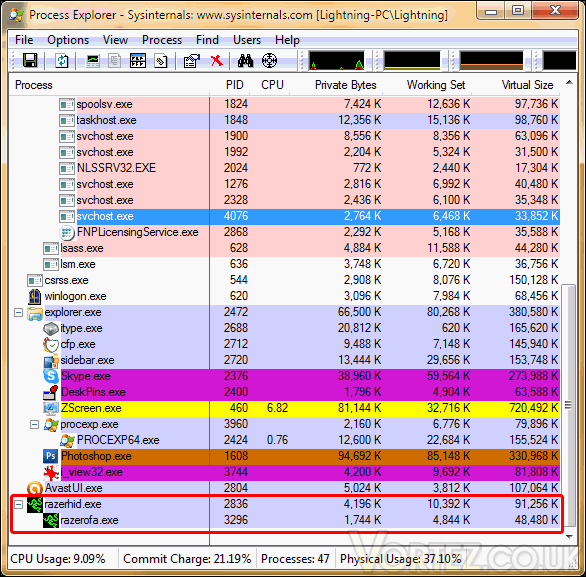Click the orange I/O history mini graph

491,61
